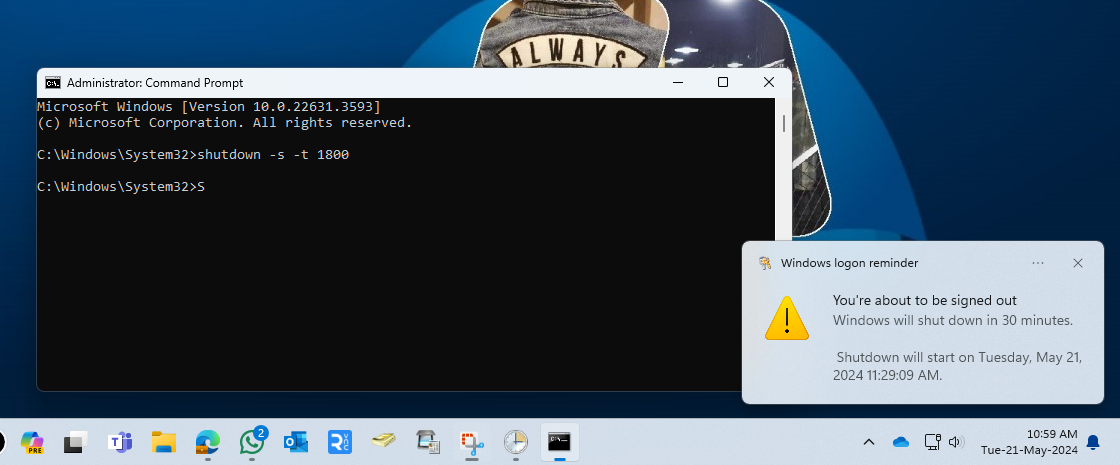The width and height of the screenshot is (1120, 465).
Task: Dismiss the Windows logon reminder notification
Action: [1078, 263]
